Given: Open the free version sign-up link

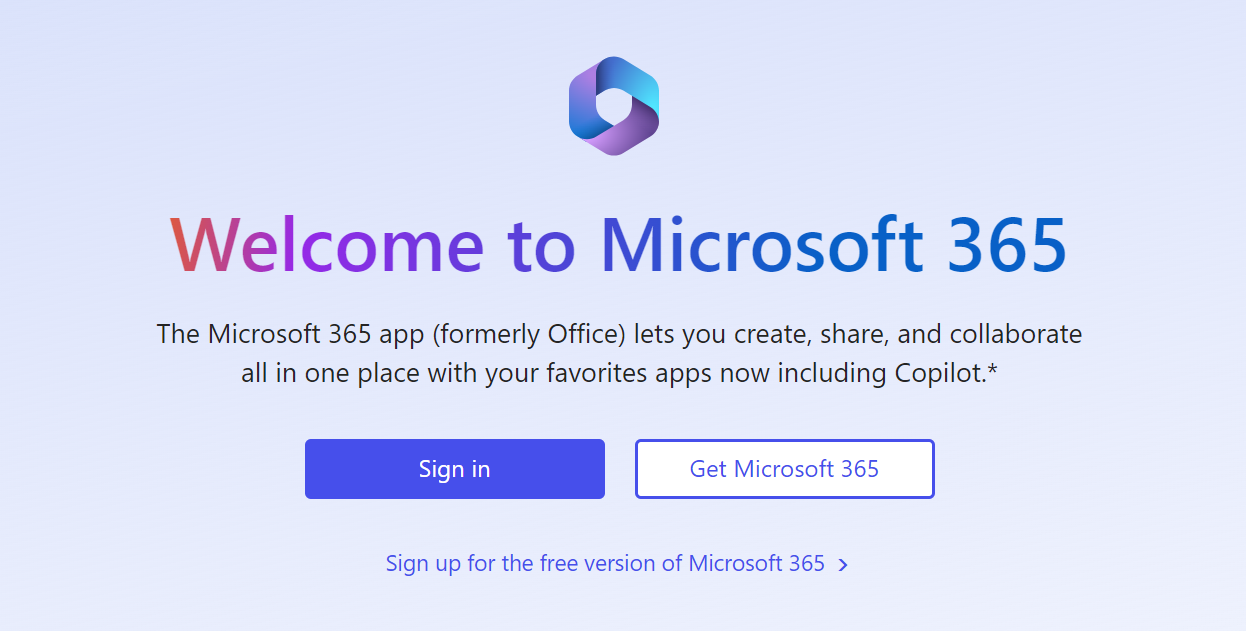Looking at the screenshot, I should [605, 563].
